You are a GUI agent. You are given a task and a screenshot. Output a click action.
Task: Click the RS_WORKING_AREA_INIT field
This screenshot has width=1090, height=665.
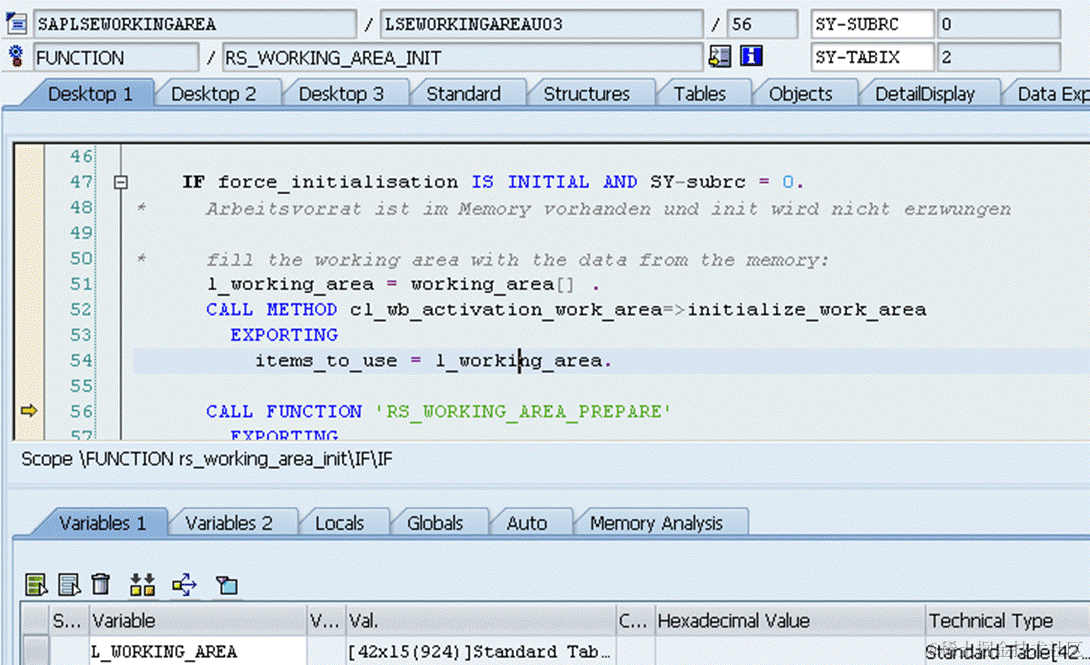[462, 57]
